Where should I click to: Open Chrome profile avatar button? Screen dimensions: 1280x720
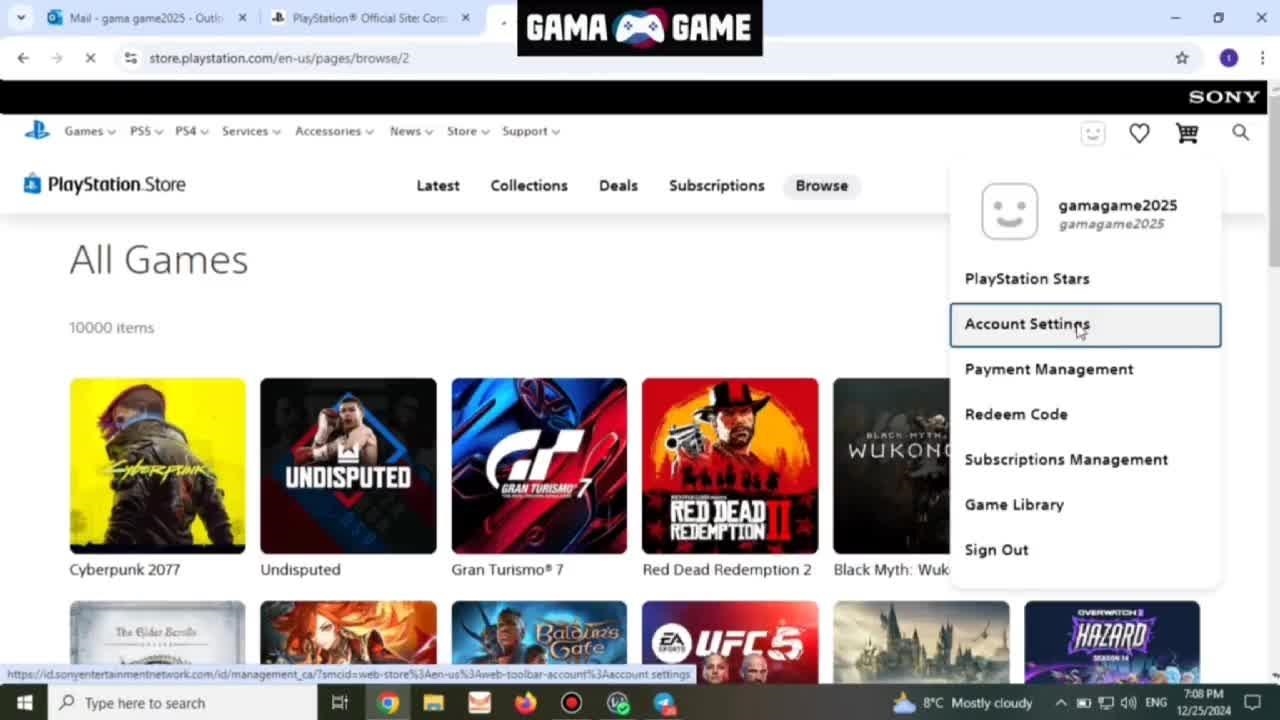tap(1228, 58)
